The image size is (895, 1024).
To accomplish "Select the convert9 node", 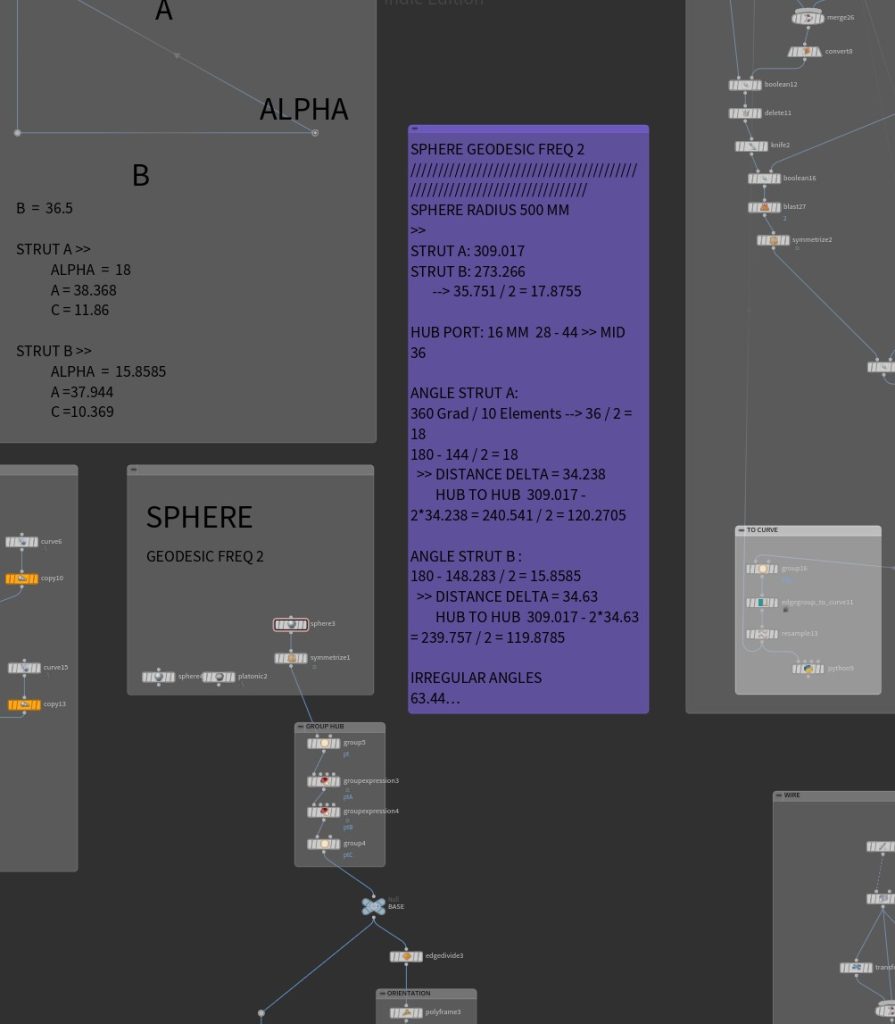I will (x=805, y=51).
